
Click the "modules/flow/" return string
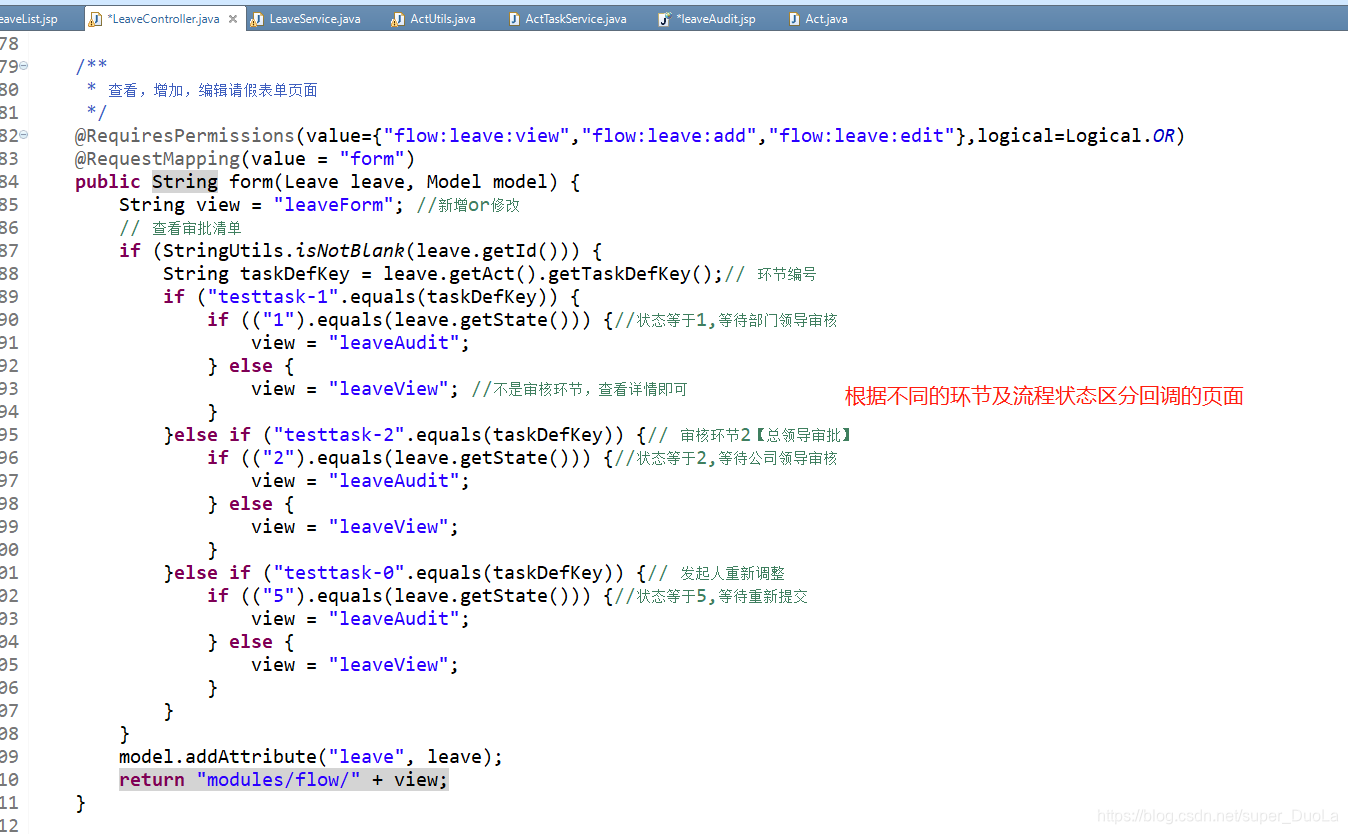[279, 779]
